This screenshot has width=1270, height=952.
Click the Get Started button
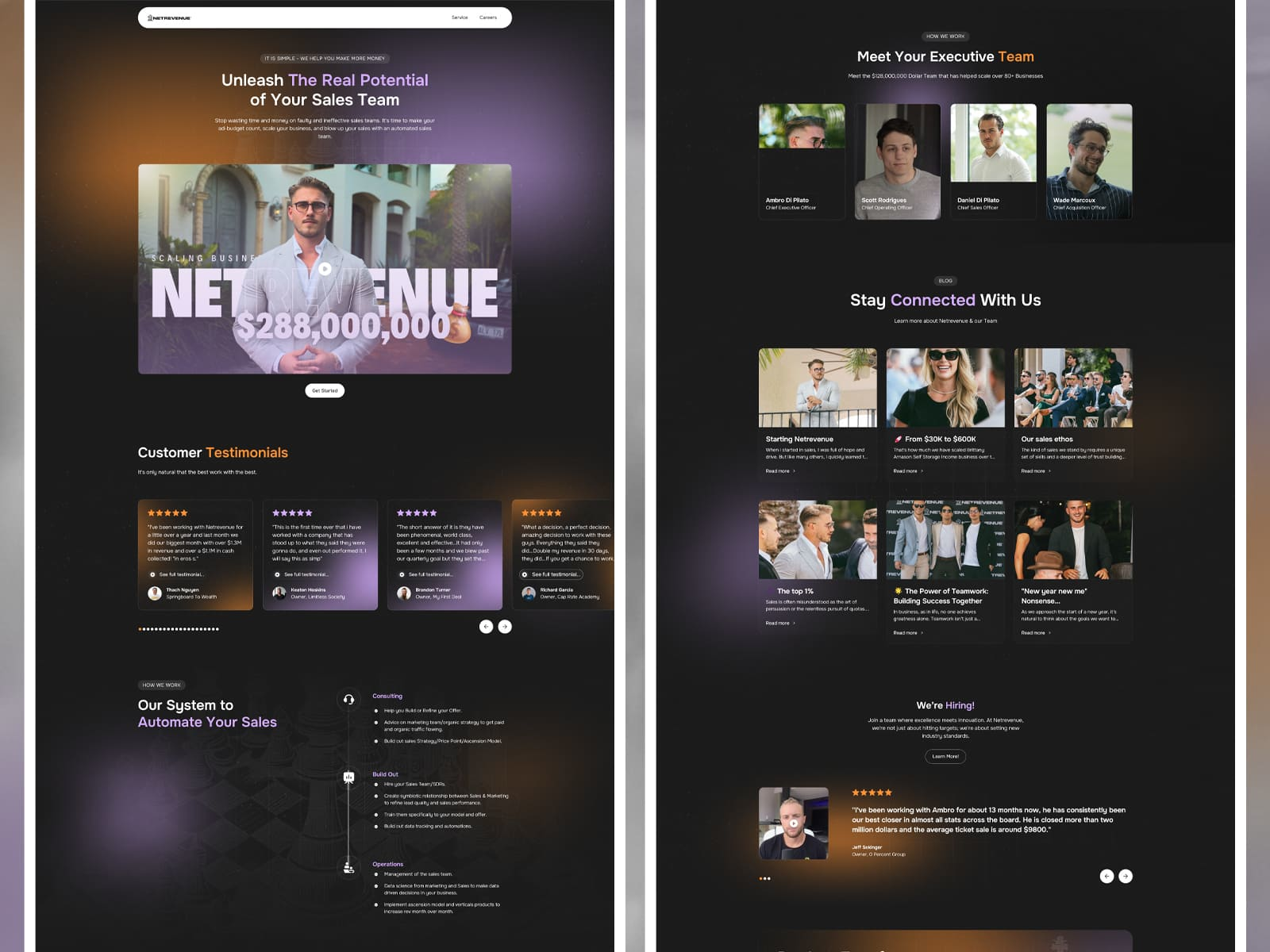tap(325, 390)
